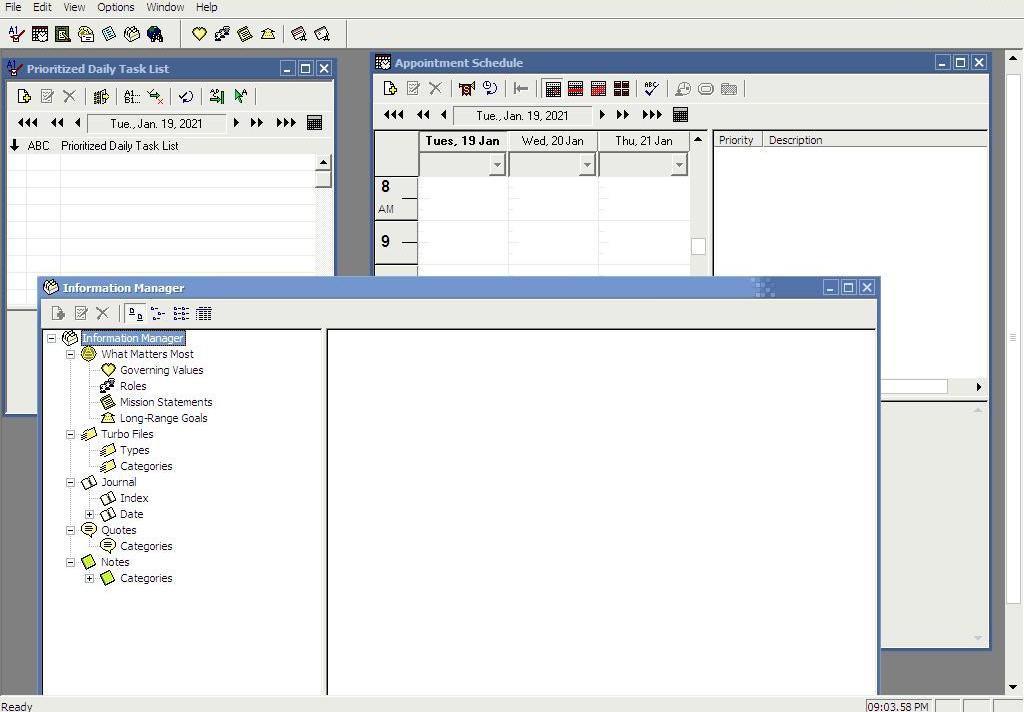Click the new item icon in Information Manager

tap(57, 313)
